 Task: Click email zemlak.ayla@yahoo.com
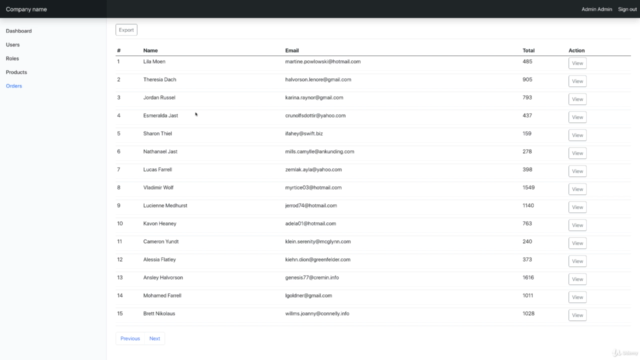click(313, 169)
